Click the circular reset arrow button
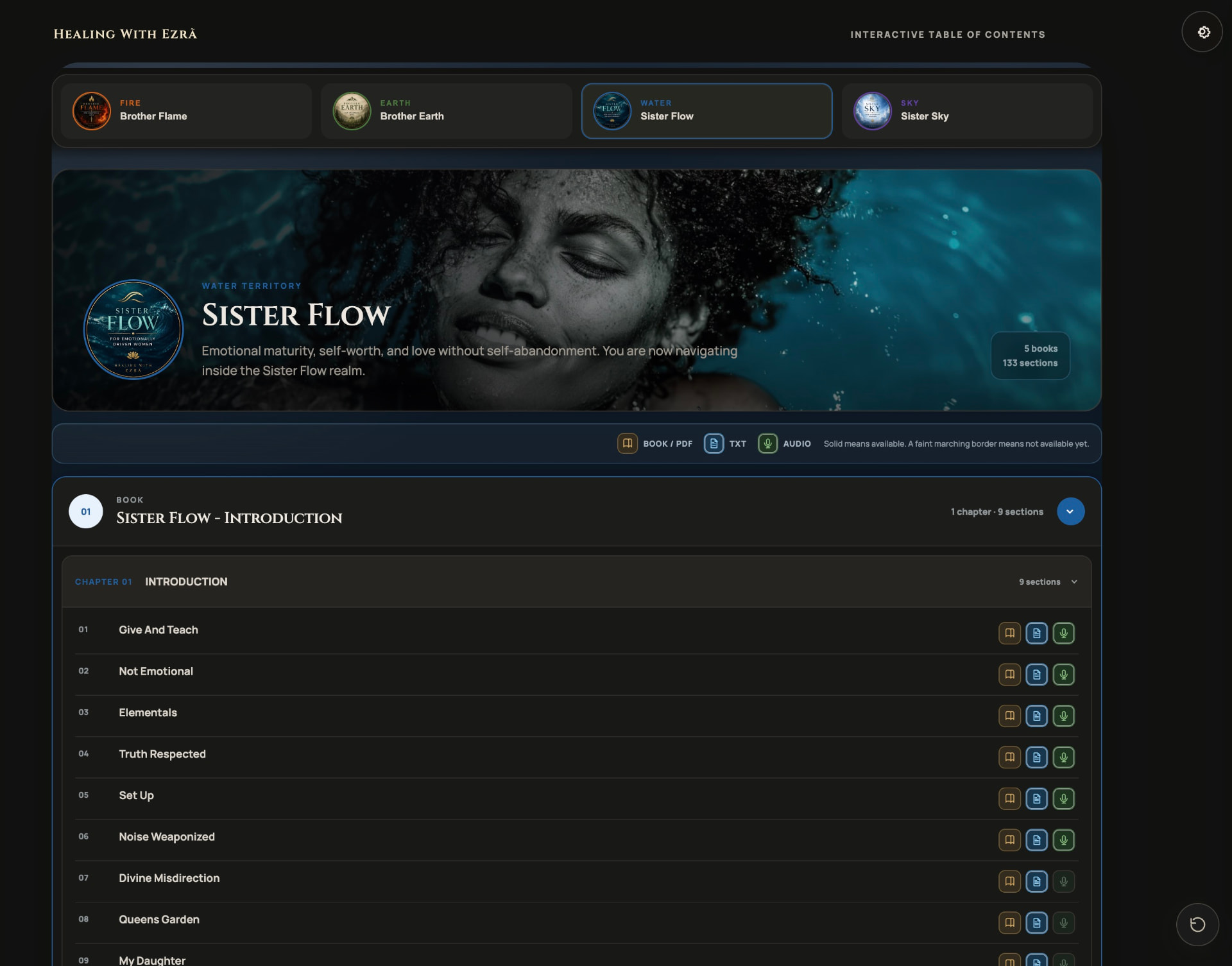This screenshot has height=966, width=1232. pos(1197,924)
